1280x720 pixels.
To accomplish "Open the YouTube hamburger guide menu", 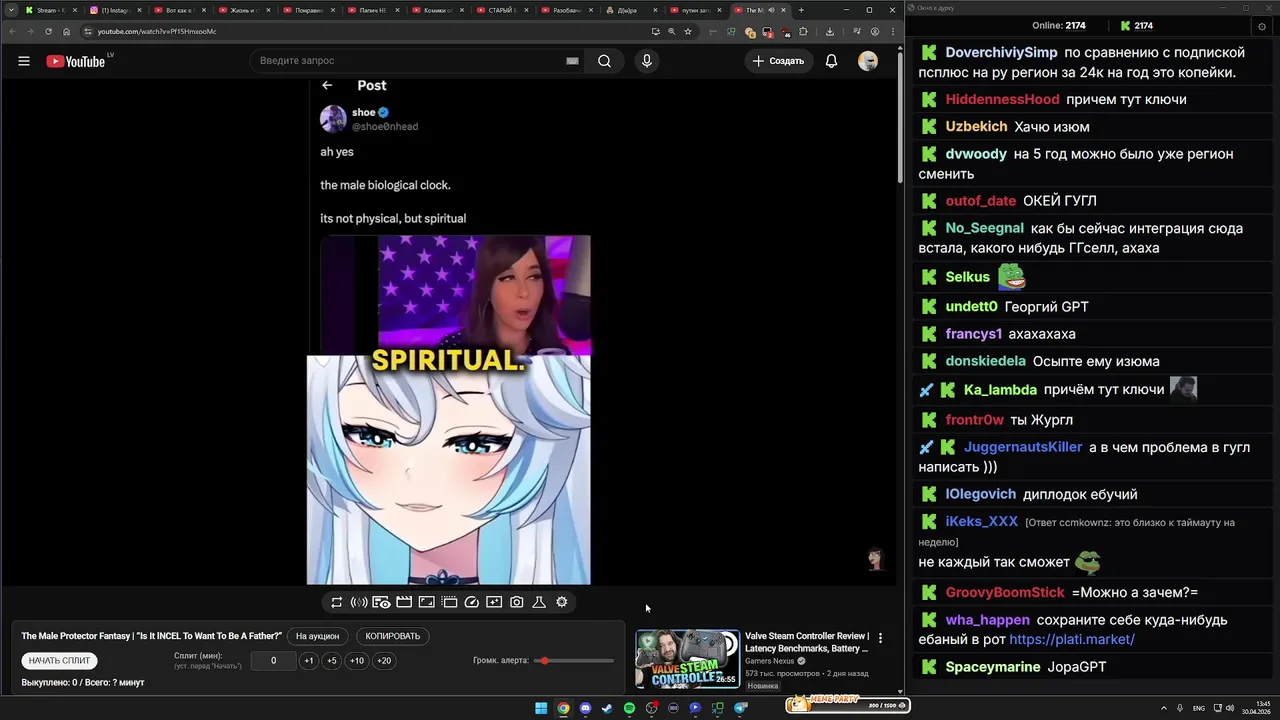I will point(24,61).
